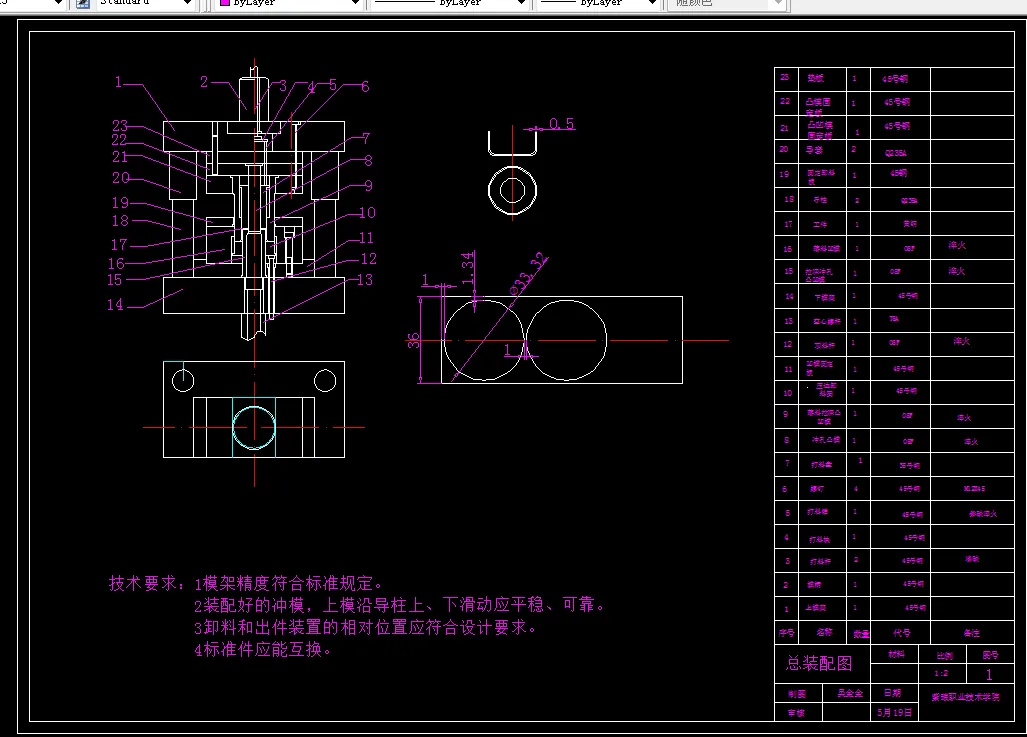
Task: Pick the cyan circle in the plan view
Action: [254, 427]
